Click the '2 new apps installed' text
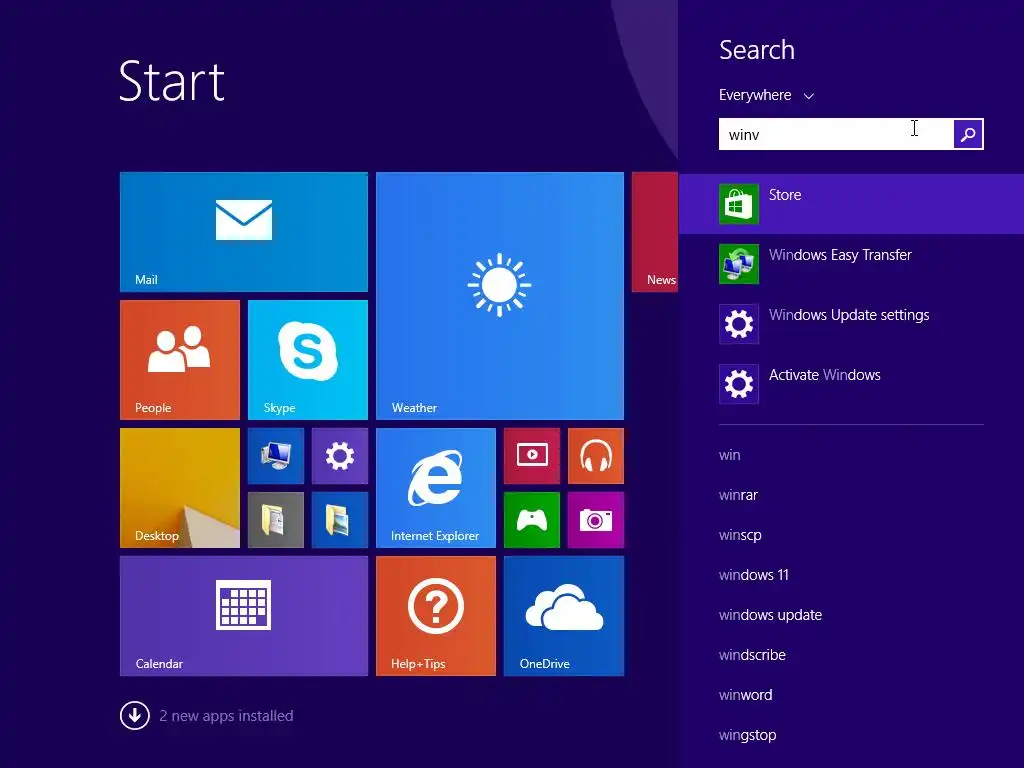The width and height of the screenshot is (1024, 768). point(226,716)
